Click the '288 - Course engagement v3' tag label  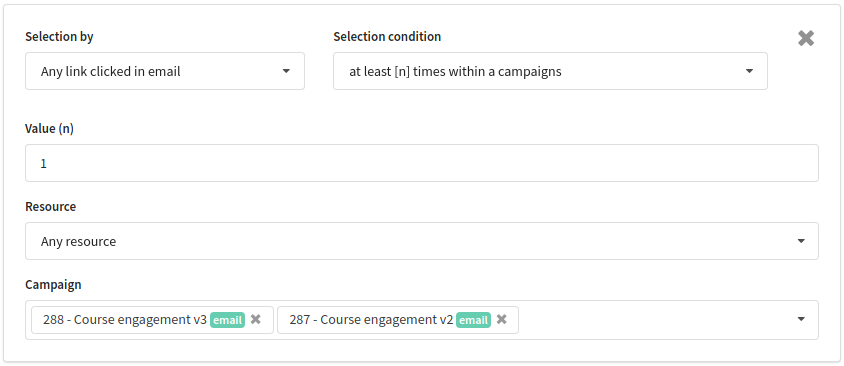tap(125, 320)
